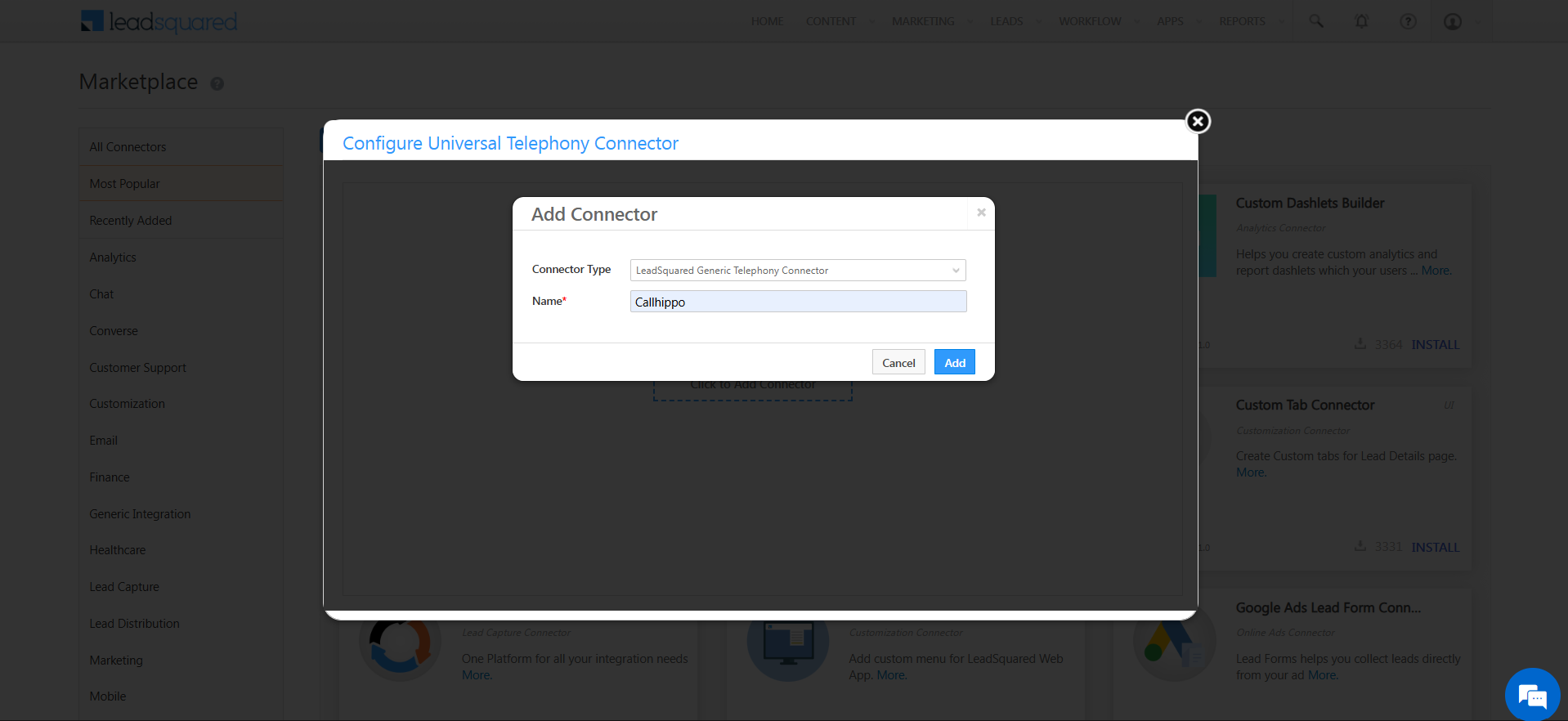The height and width of the screenshot is (721, 1568).
Task: Click Cancel in Add Connector dialog
Action: tap(898, 362)
